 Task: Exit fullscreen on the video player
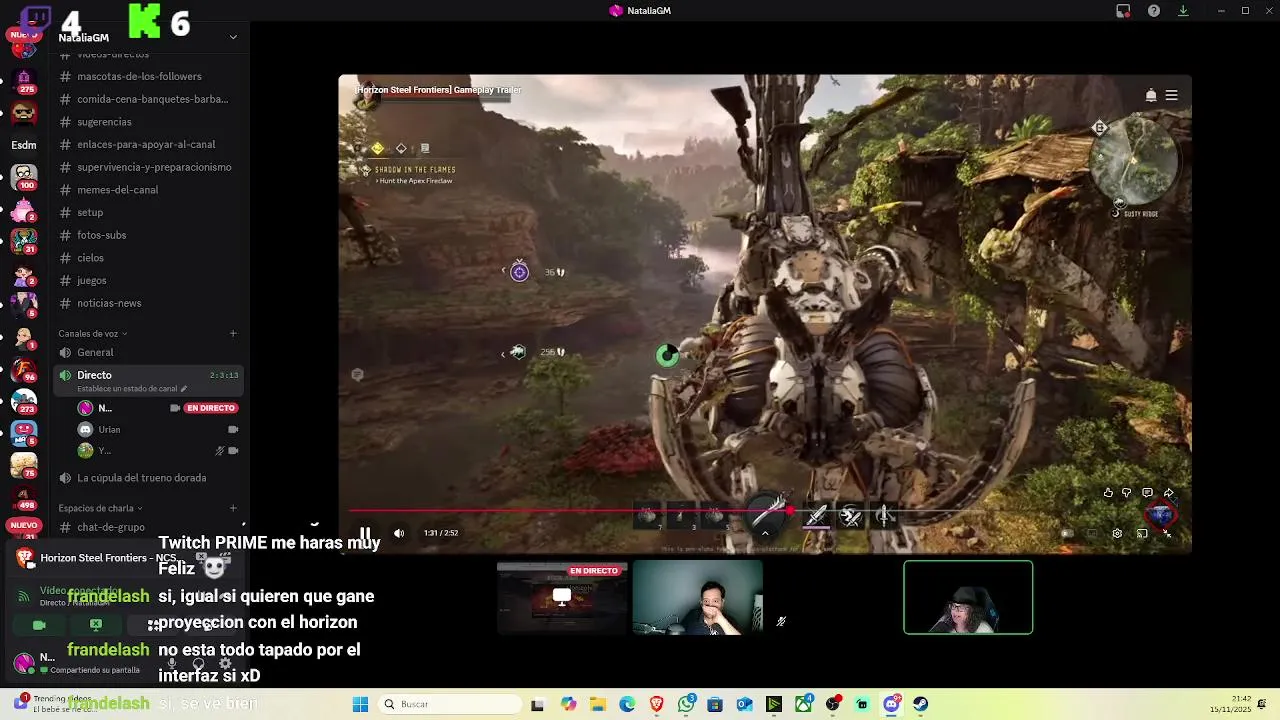click(x=1167, y=534)
